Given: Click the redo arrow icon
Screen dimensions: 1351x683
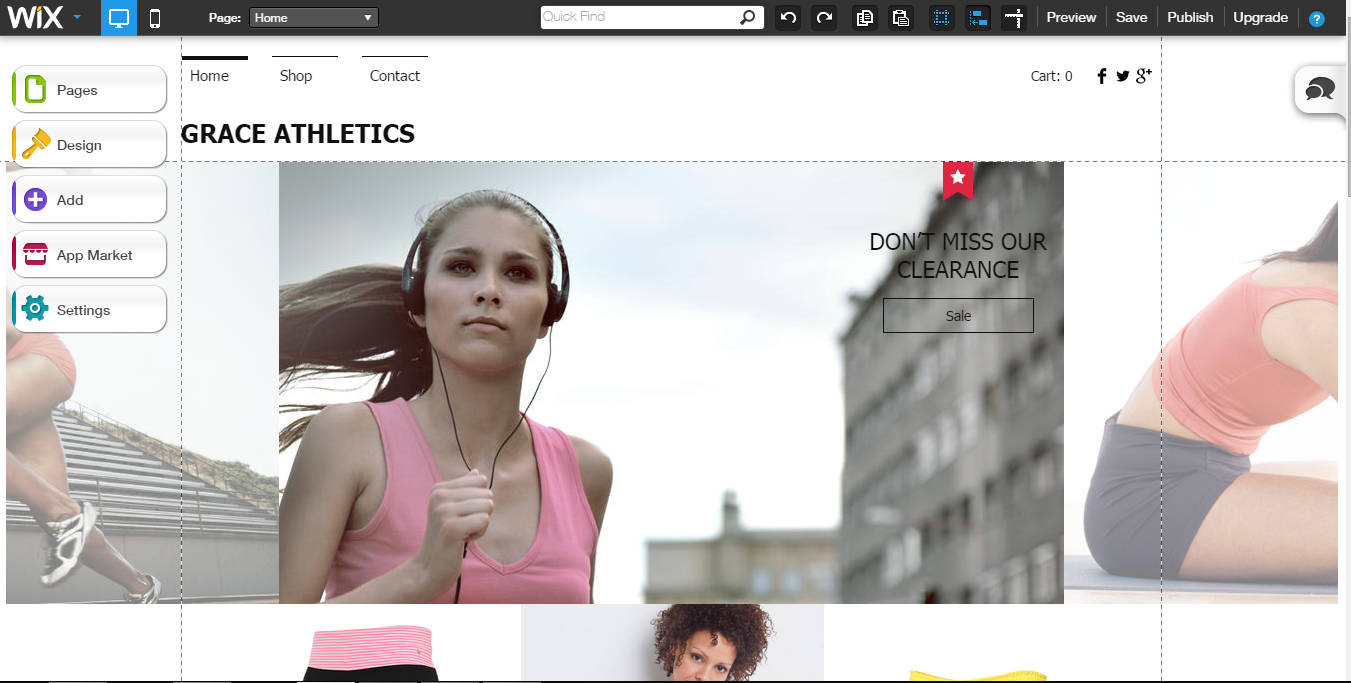Looking at the screenshot, I should click(824, 18).
